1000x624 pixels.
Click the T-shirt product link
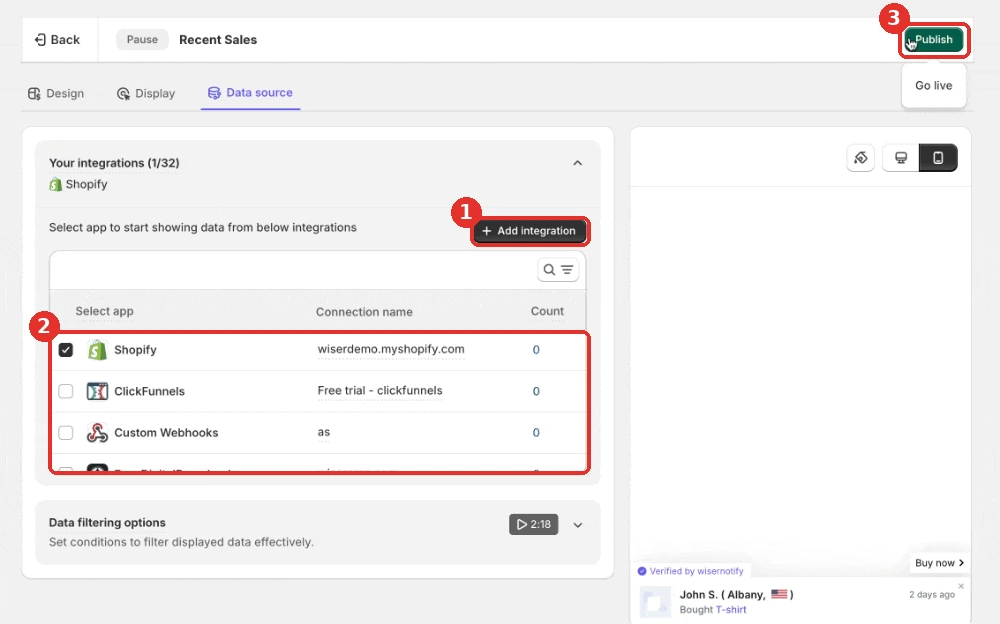(x=731, y=609)
